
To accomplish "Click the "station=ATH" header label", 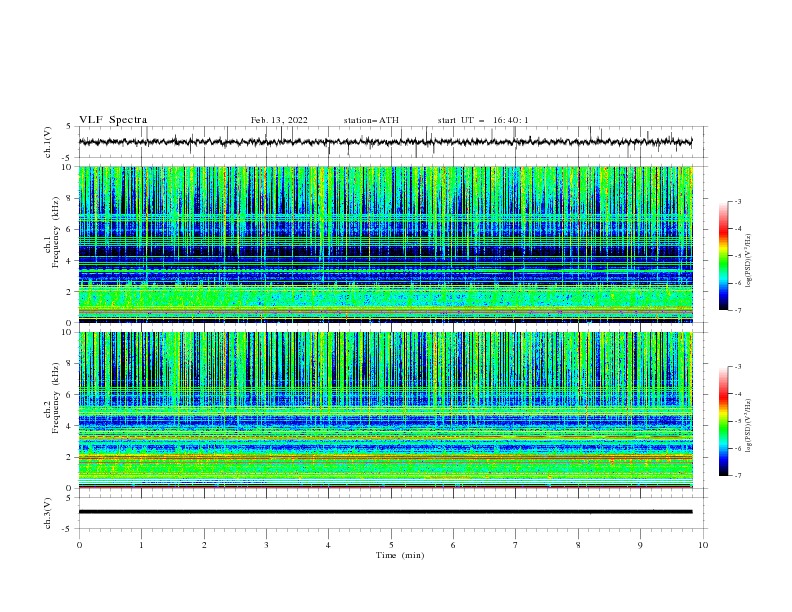I will click(x=371, y=120).
